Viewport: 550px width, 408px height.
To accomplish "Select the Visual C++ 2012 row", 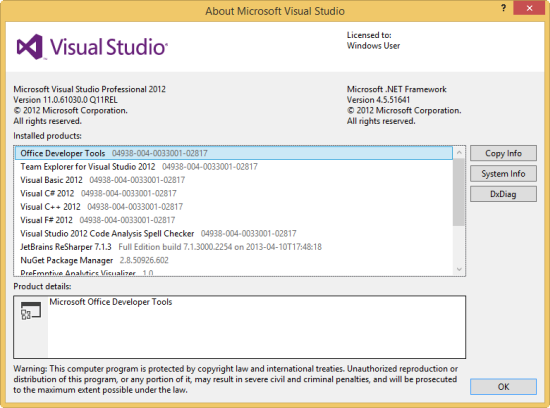I will point(234,207).
